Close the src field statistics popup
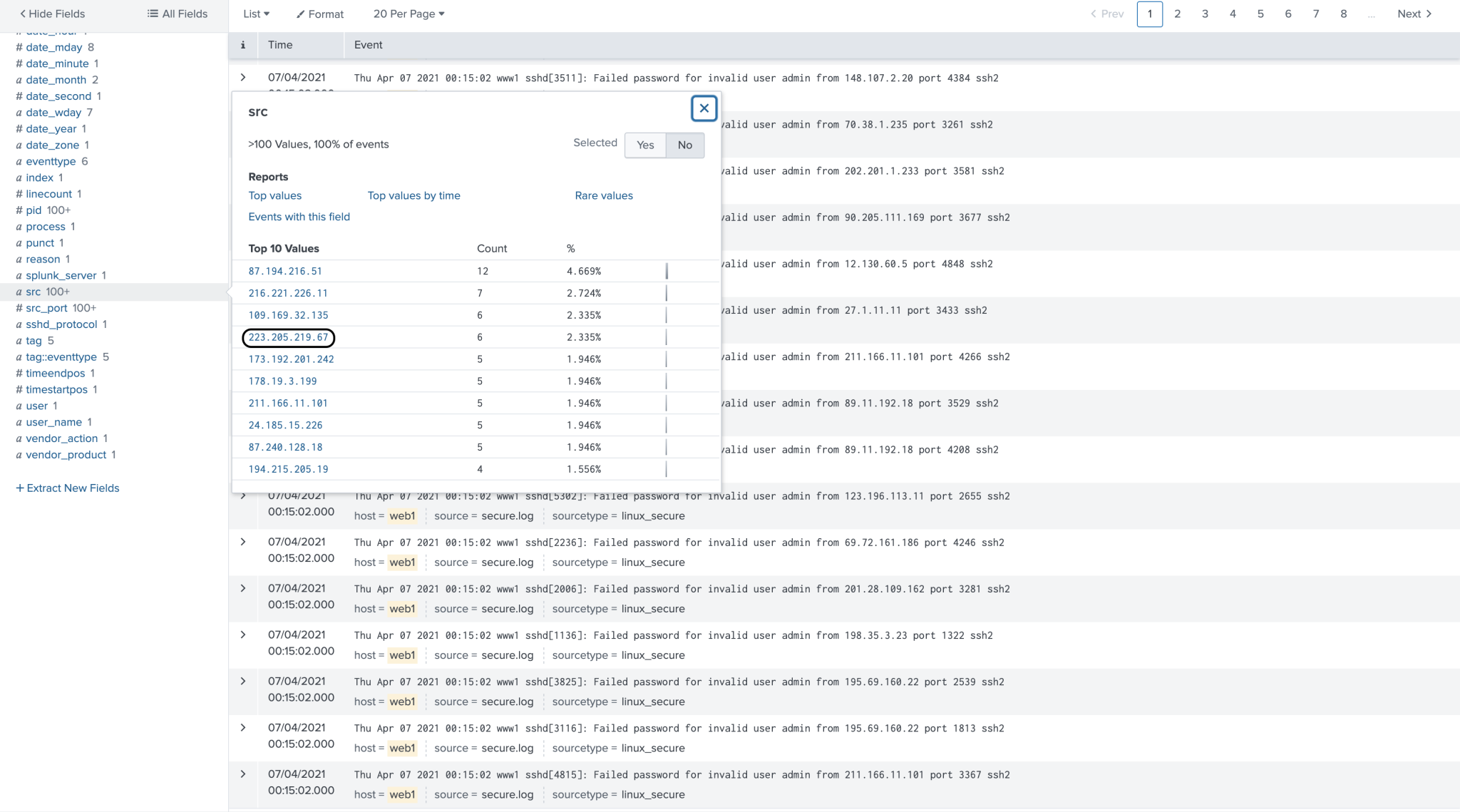1460x812 pixels. (704, 108)
